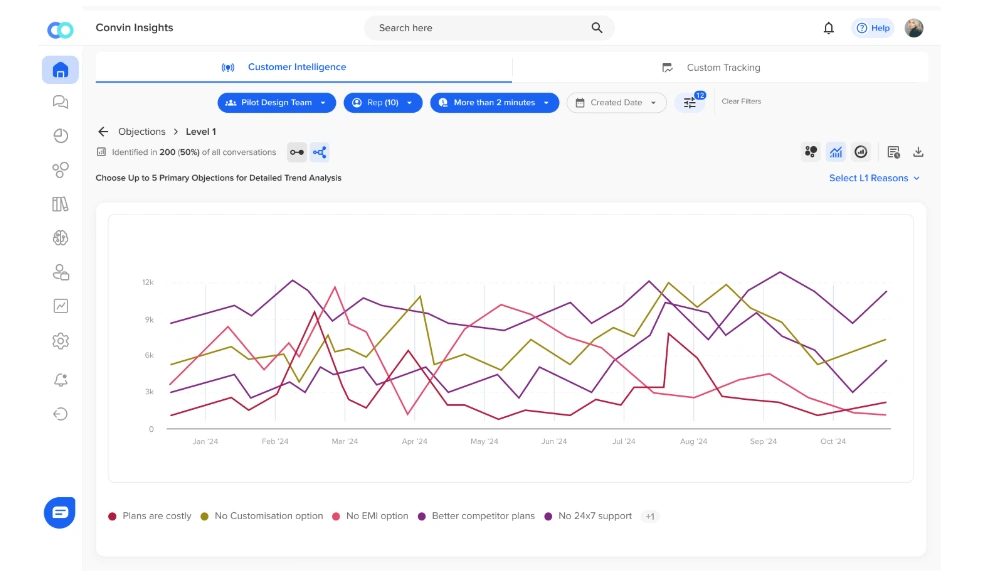Click the Clear Filters link

point(740,100)
